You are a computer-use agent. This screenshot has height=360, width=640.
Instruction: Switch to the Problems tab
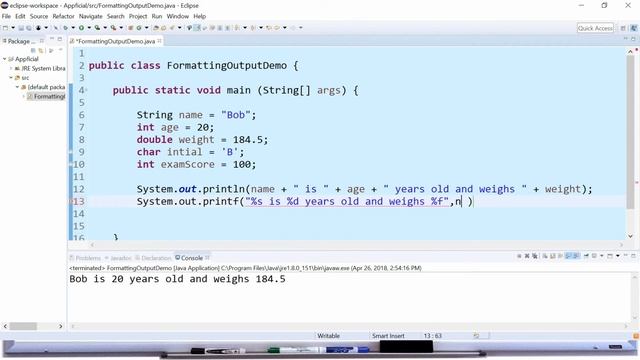tap(85, 258)
